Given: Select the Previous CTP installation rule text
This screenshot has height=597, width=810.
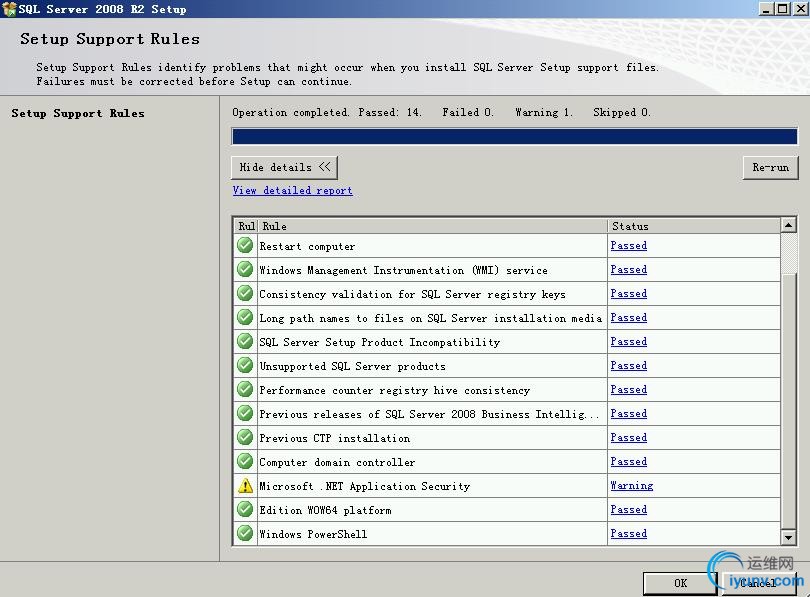Looking at the screenshot, I should [335, 438].
